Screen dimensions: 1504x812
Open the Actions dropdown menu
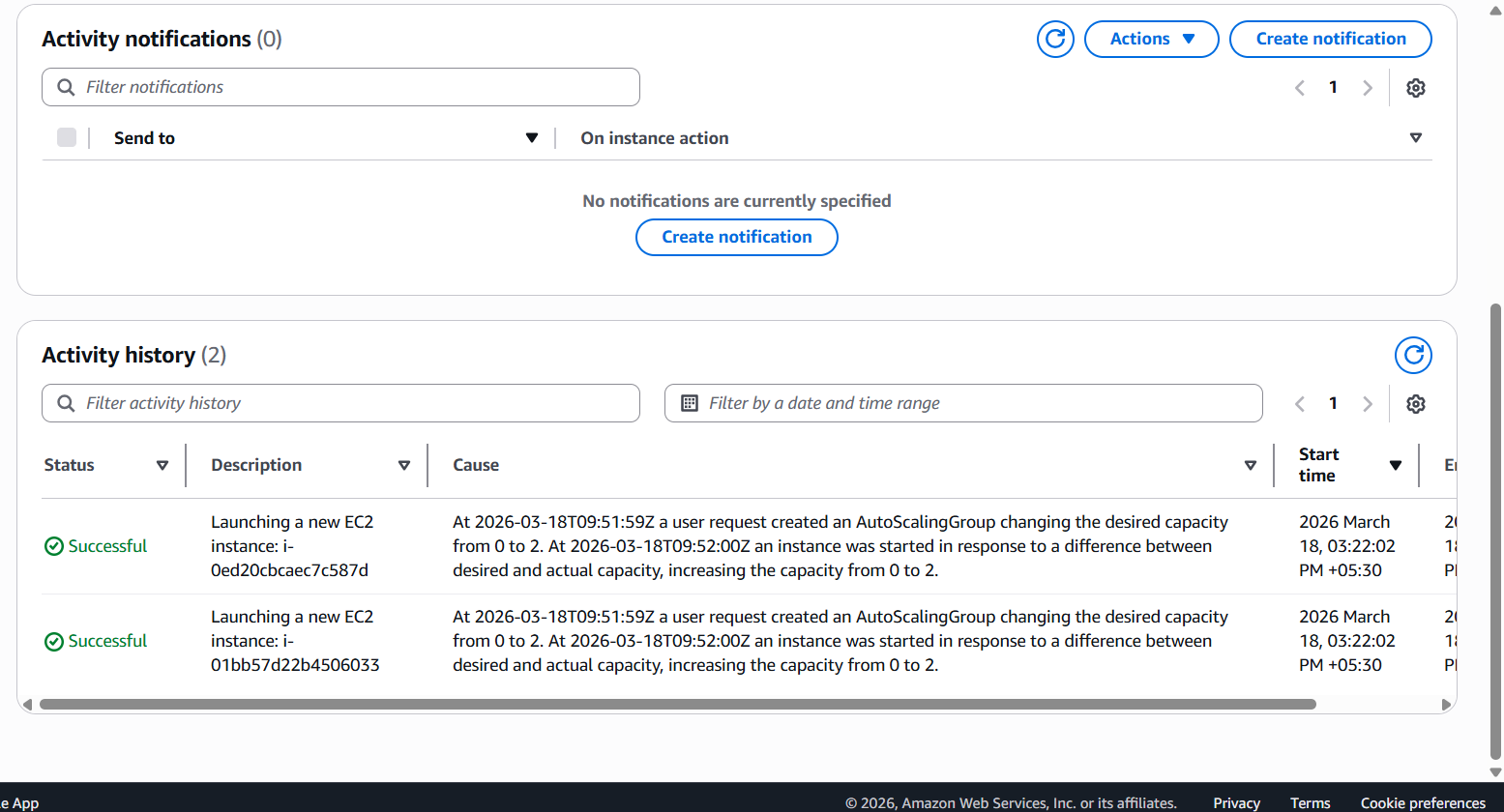1151,39
